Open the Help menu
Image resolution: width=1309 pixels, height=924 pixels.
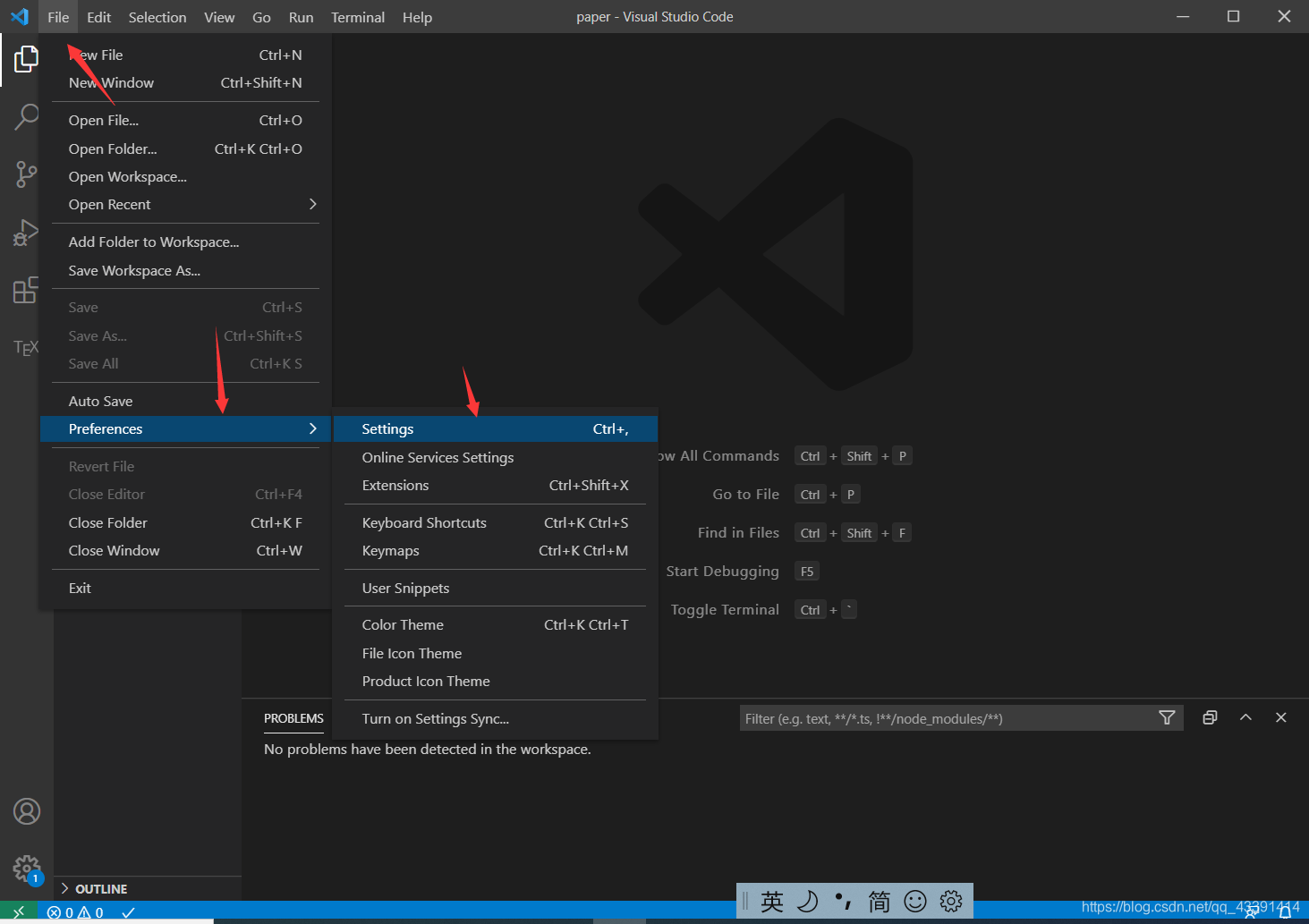point(417,17)
